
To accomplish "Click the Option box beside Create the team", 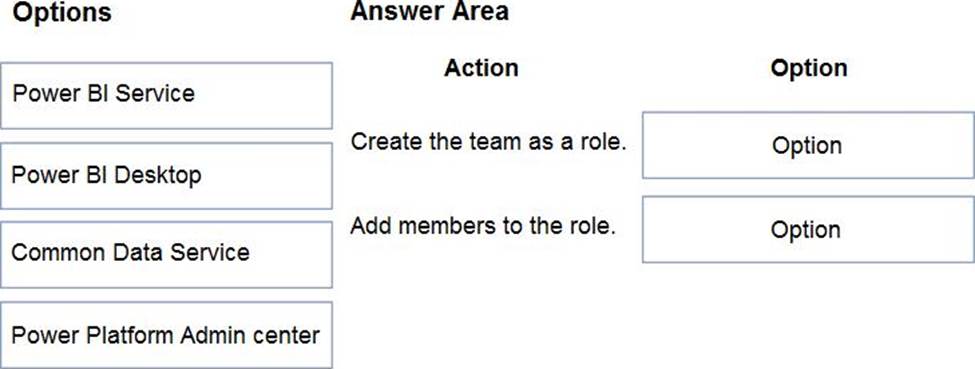I will 808,145.
